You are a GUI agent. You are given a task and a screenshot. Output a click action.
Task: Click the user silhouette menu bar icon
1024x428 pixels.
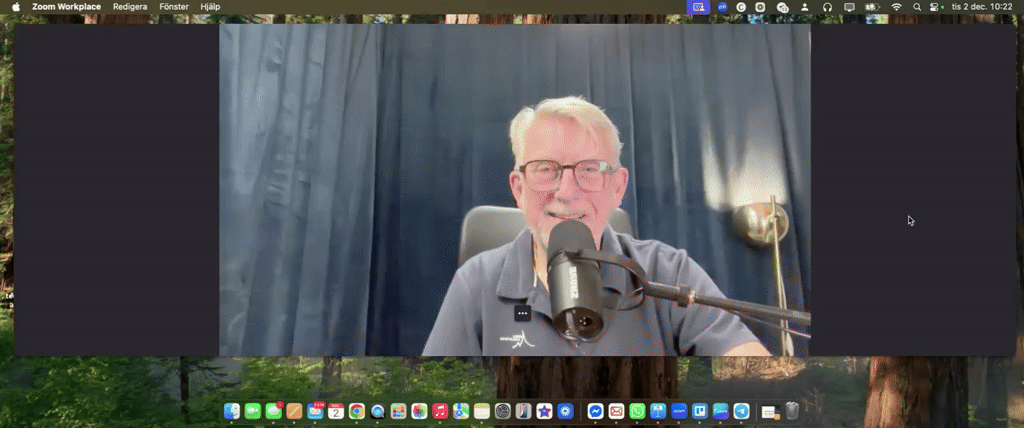[x=805, y=7]
